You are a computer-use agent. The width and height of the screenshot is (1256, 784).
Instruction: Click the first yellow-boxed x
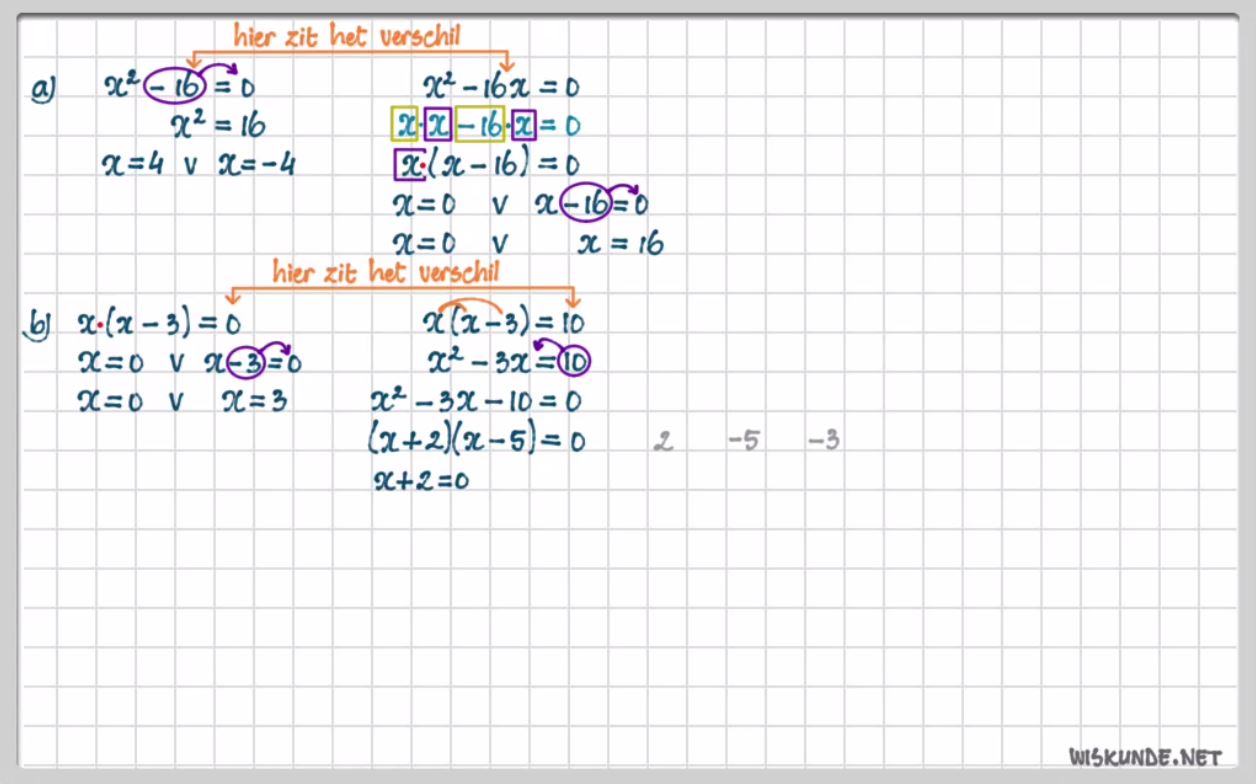405,125
